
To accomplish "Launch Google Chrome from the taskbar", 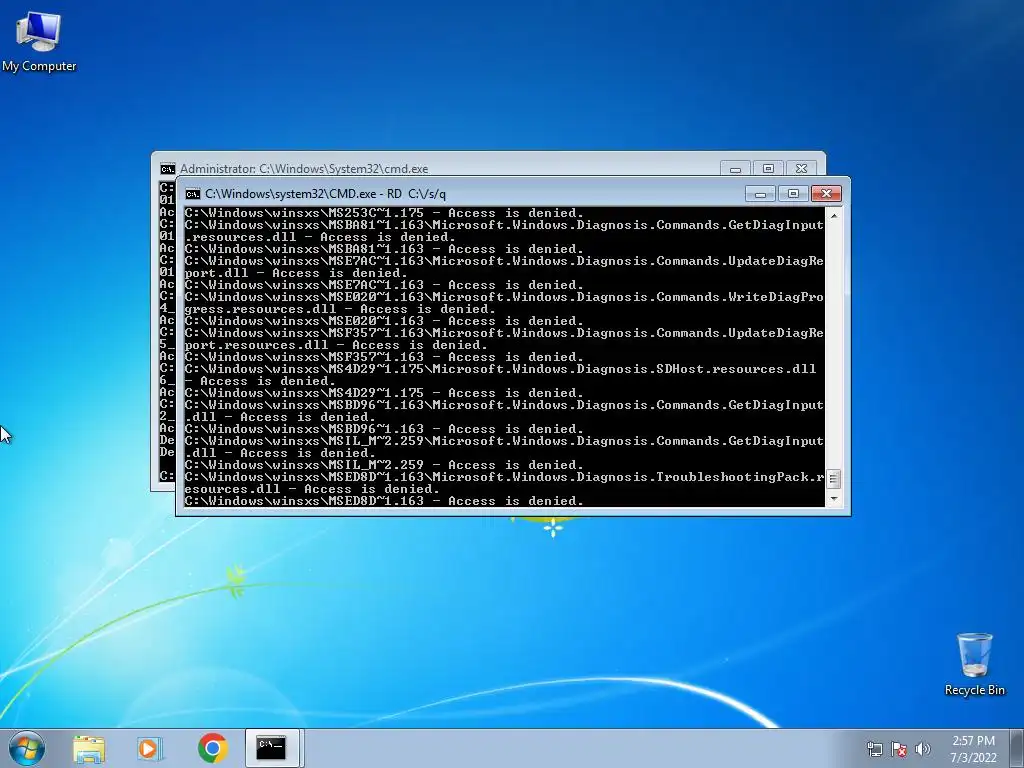I will click(x=213, y=748).
